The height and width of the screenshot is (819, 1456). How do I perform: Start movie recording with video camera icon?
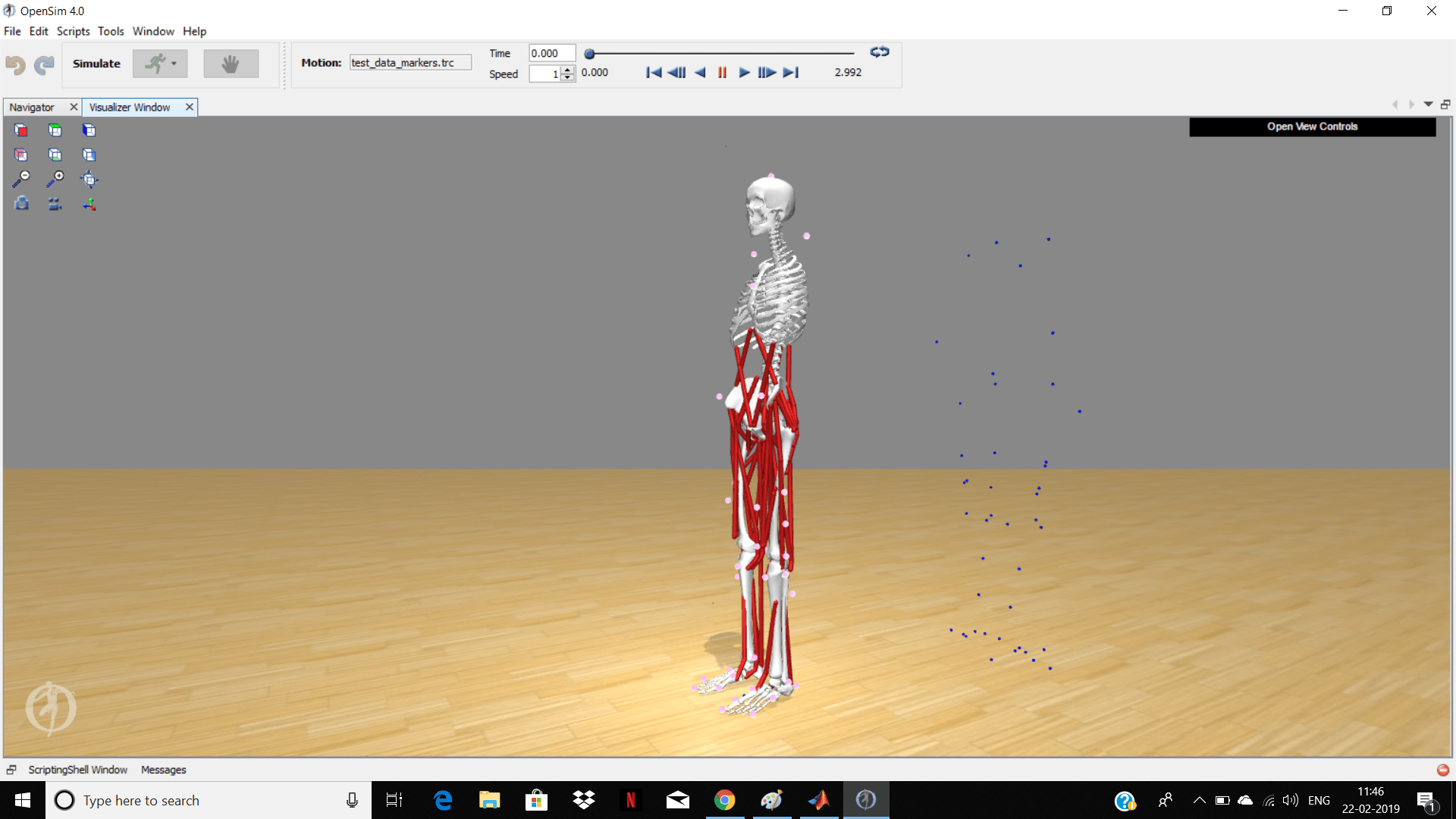coord(55,203)
